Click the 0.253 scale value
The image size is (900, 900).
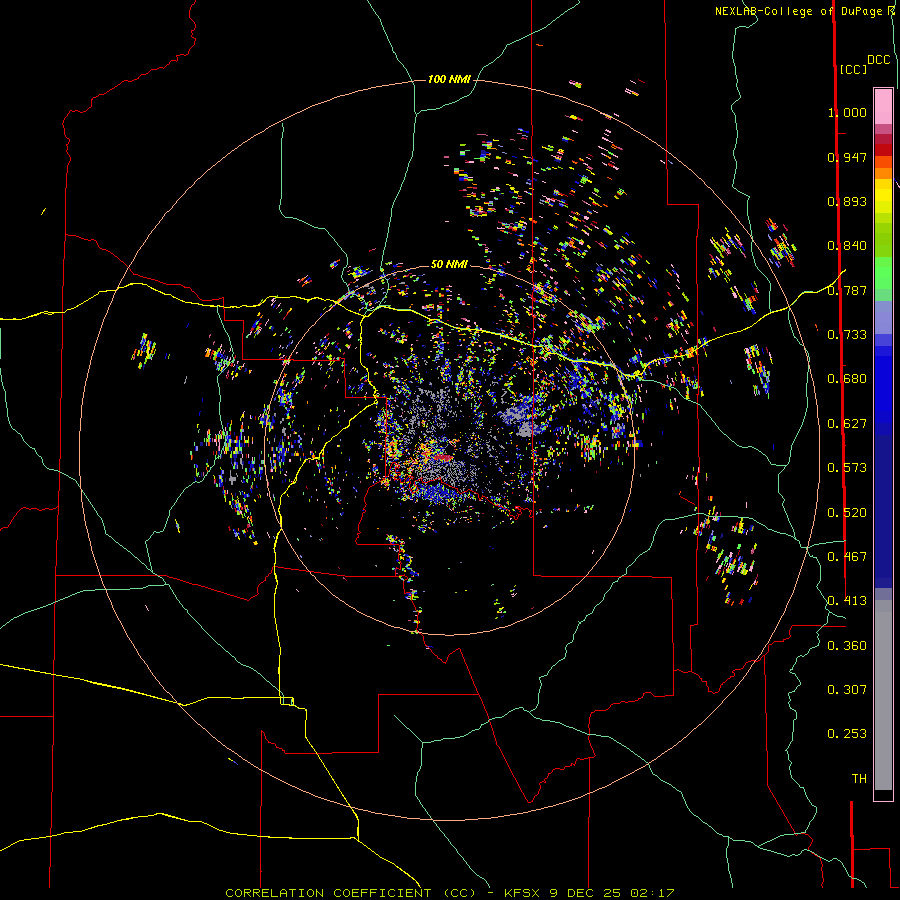coord(847,734)
